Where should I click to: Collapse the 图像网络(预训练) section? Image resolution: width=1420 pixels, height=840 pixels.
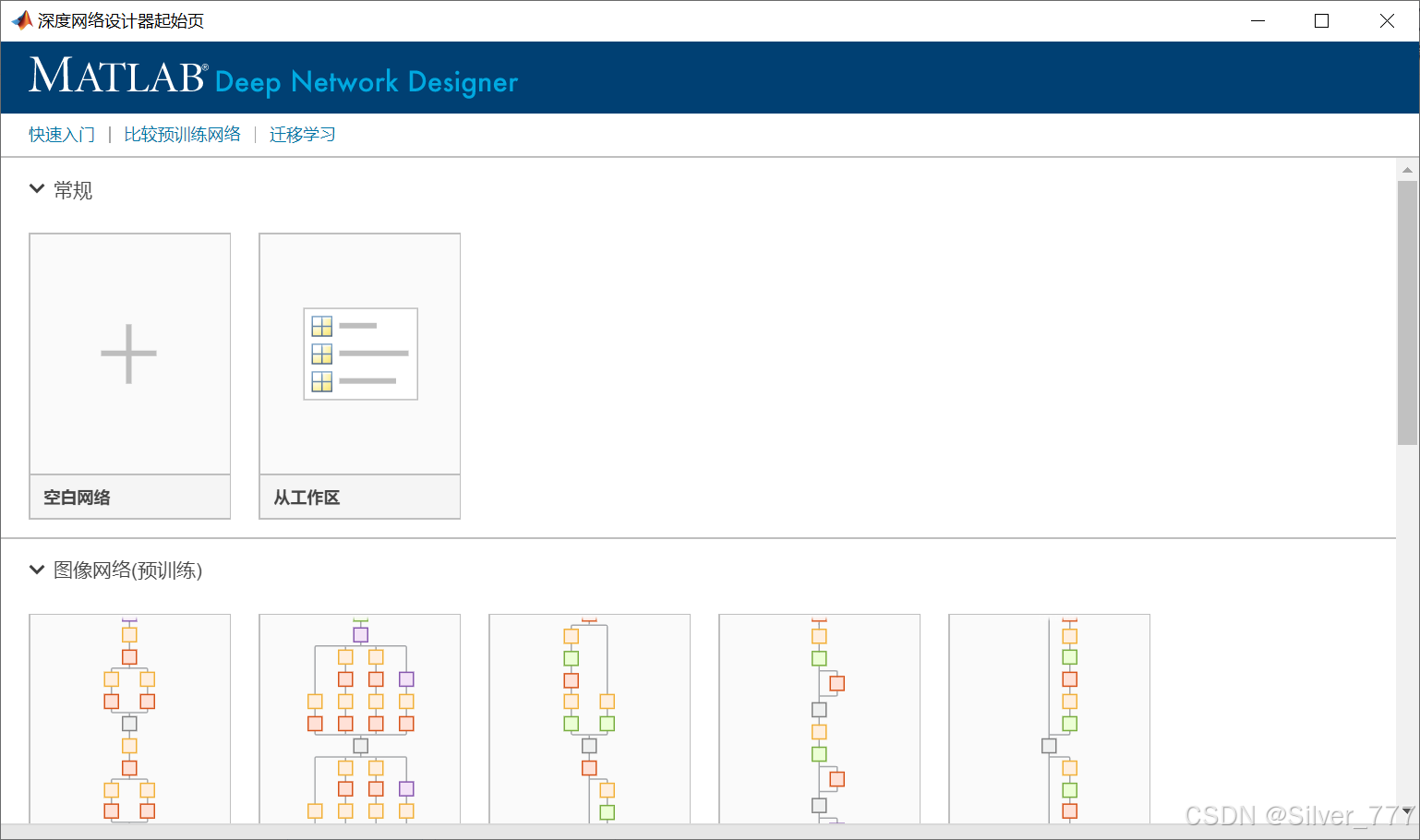coord(37,570)
